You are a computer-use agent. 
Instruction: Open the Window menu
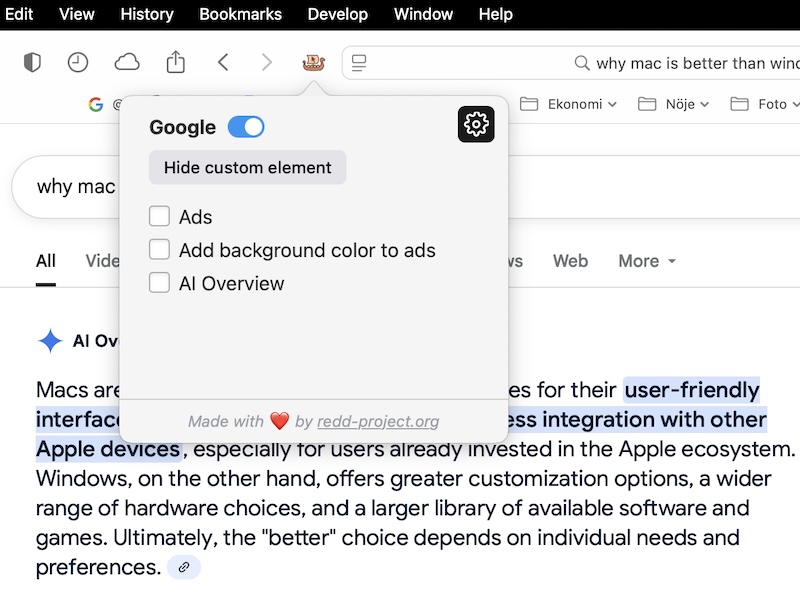tap(423, 14)
